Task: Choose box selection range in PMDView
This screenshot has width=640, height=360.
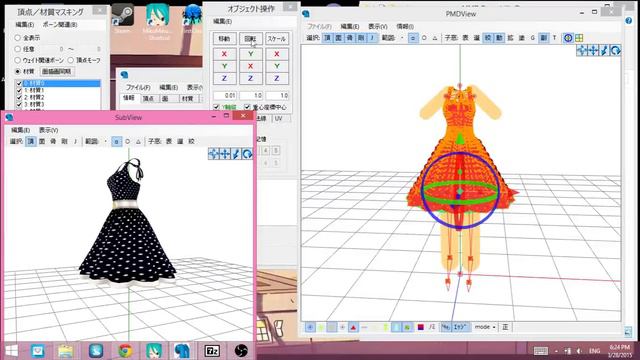Action: click(413, 38)
